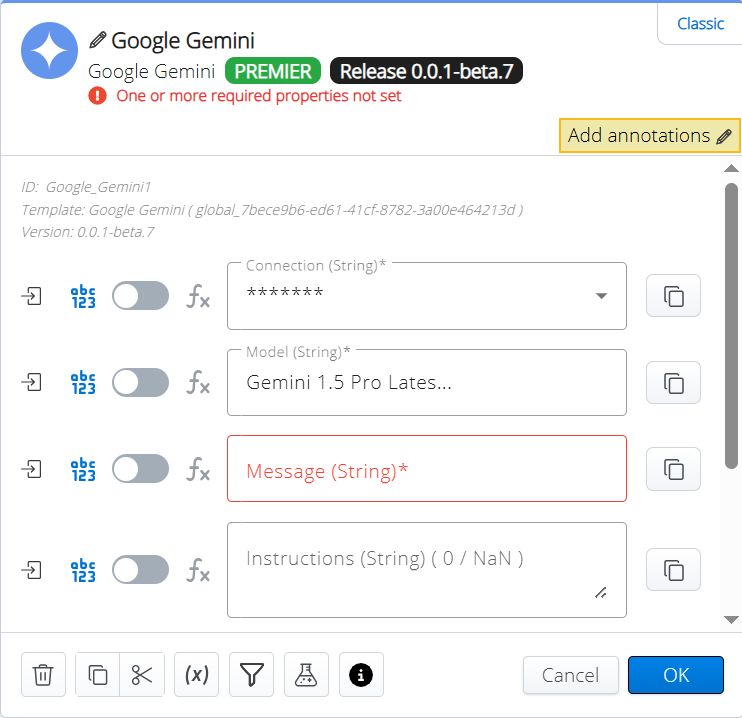The image size is (742, 718).
Task: Switch to the Classic view tab
Action: click(x=700, y=24)
